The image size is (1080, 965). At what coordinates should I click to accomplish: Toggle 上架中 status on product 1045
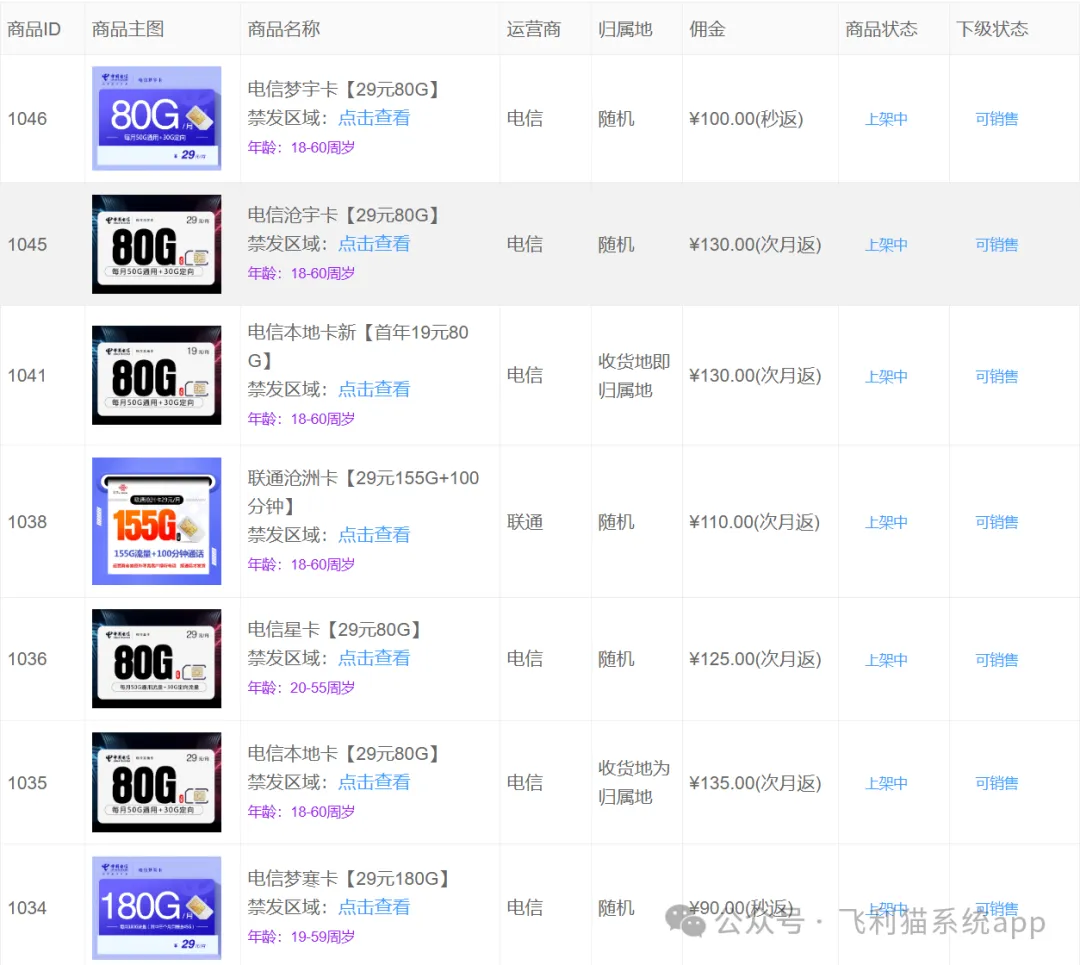pyautogui.click(x=886, y=245)
